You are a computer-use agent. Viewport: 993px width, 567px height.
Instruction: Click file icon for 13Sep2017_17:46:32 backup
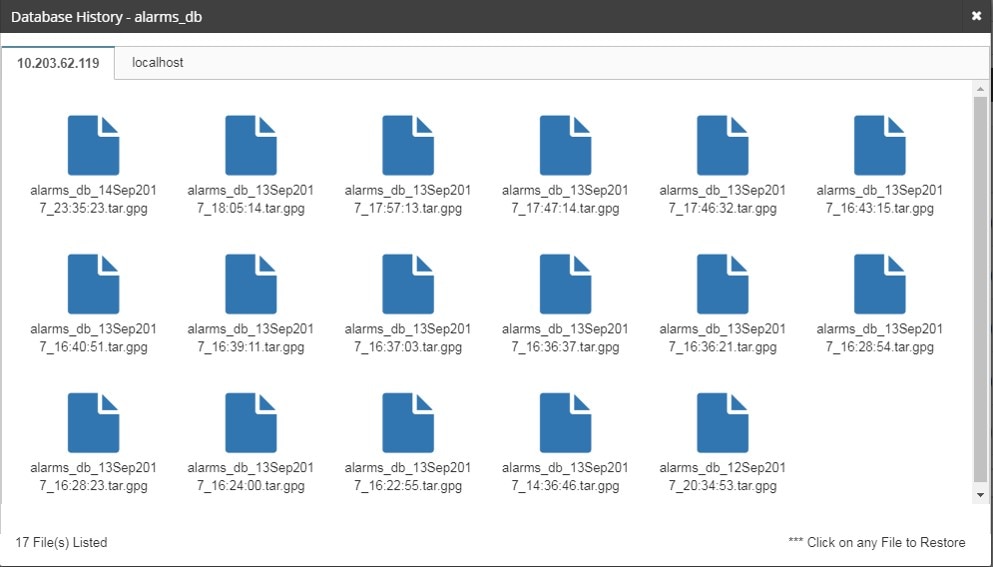click(723, 145)
